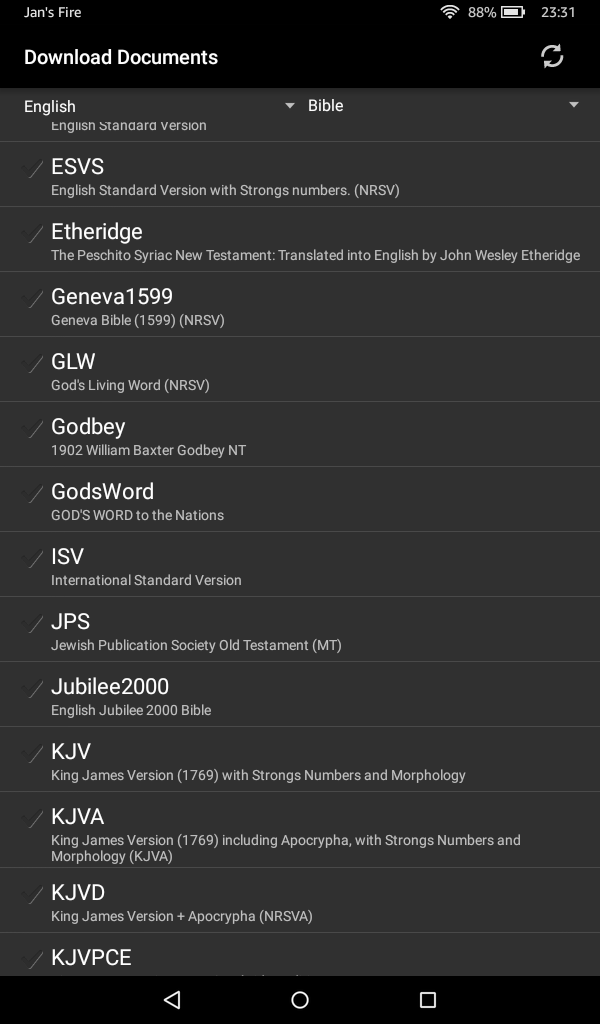Choose the JPS Old Testament document
The height and width of the screenshot is (1024, 600).
coord(300,630)
